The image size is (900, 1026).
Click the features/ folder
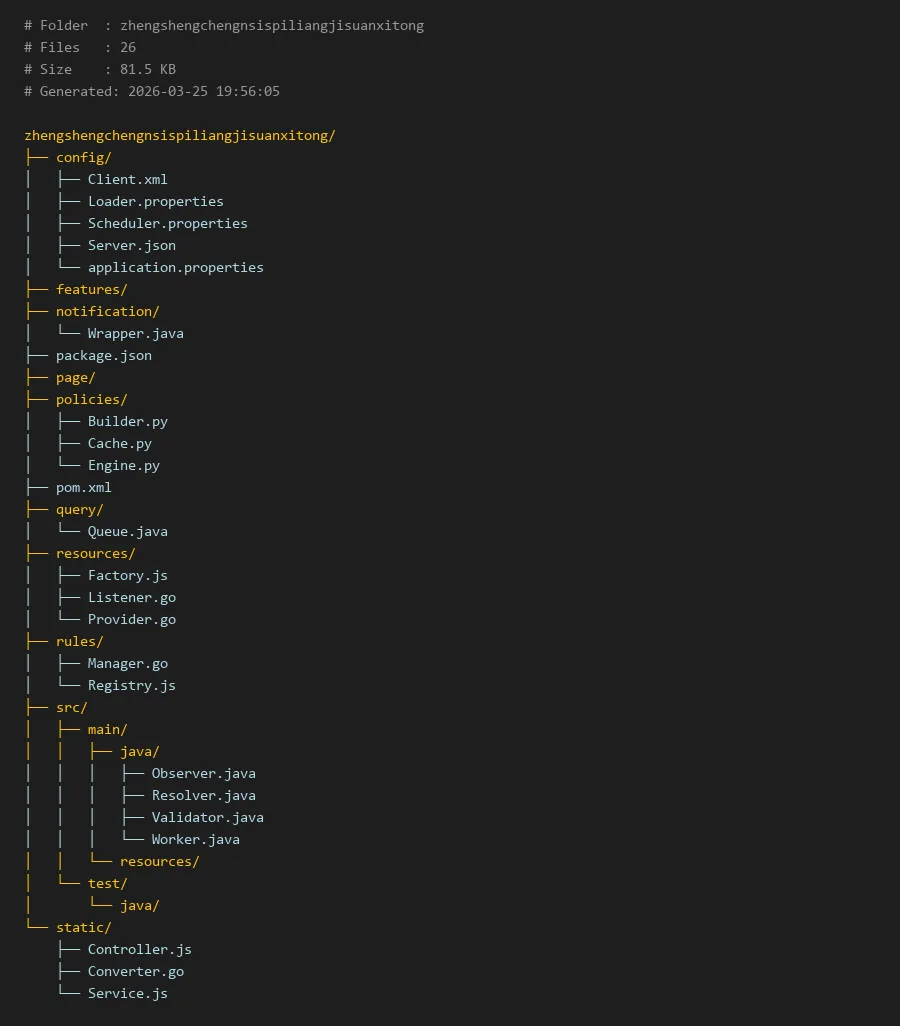pos(91,289)
